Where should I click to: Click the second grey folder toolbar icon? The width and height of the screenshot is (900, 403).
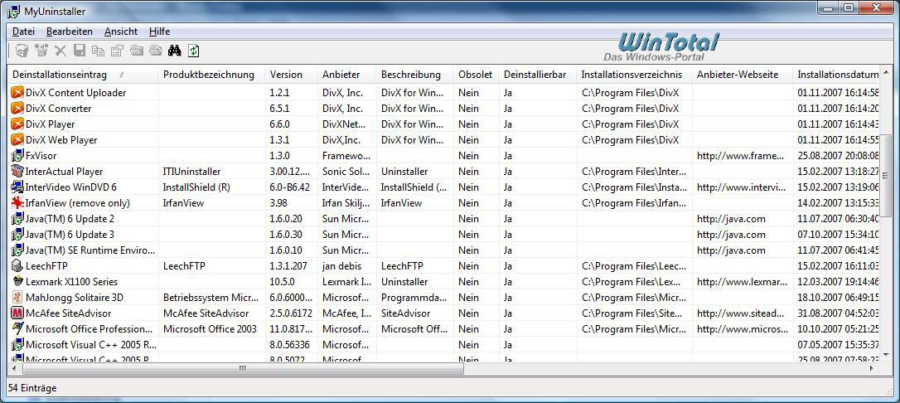click(x=155, y=51)
